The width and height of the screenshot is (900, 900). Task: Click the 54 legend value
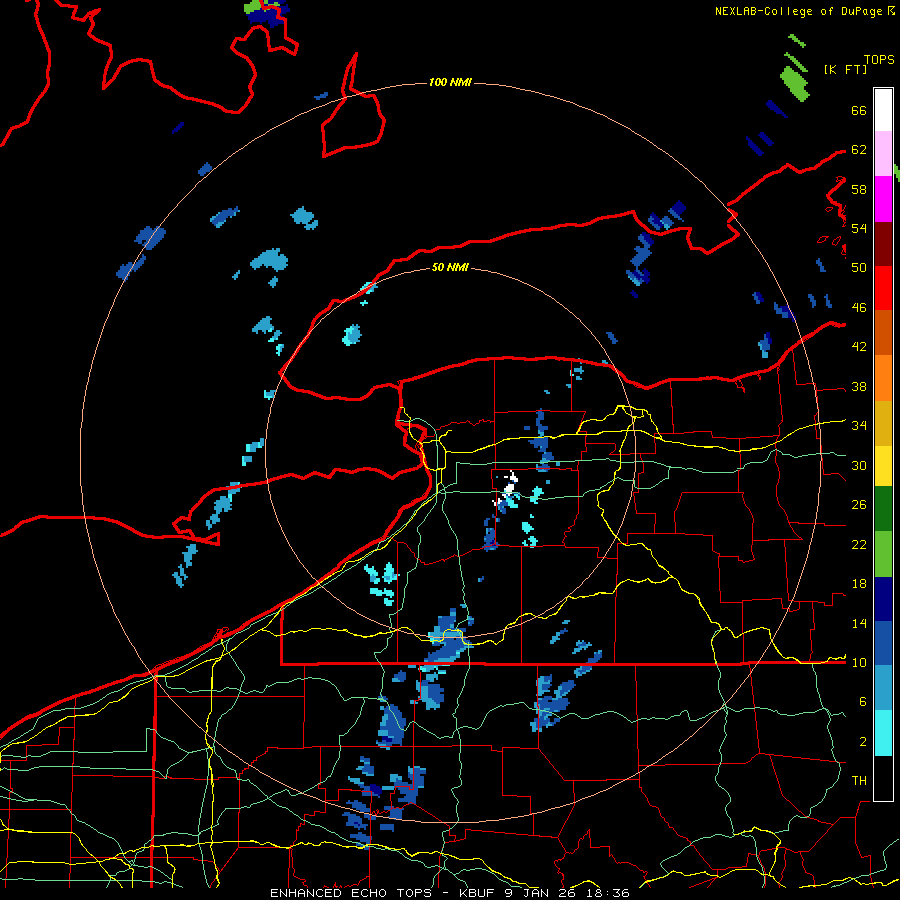pos(859,228)
